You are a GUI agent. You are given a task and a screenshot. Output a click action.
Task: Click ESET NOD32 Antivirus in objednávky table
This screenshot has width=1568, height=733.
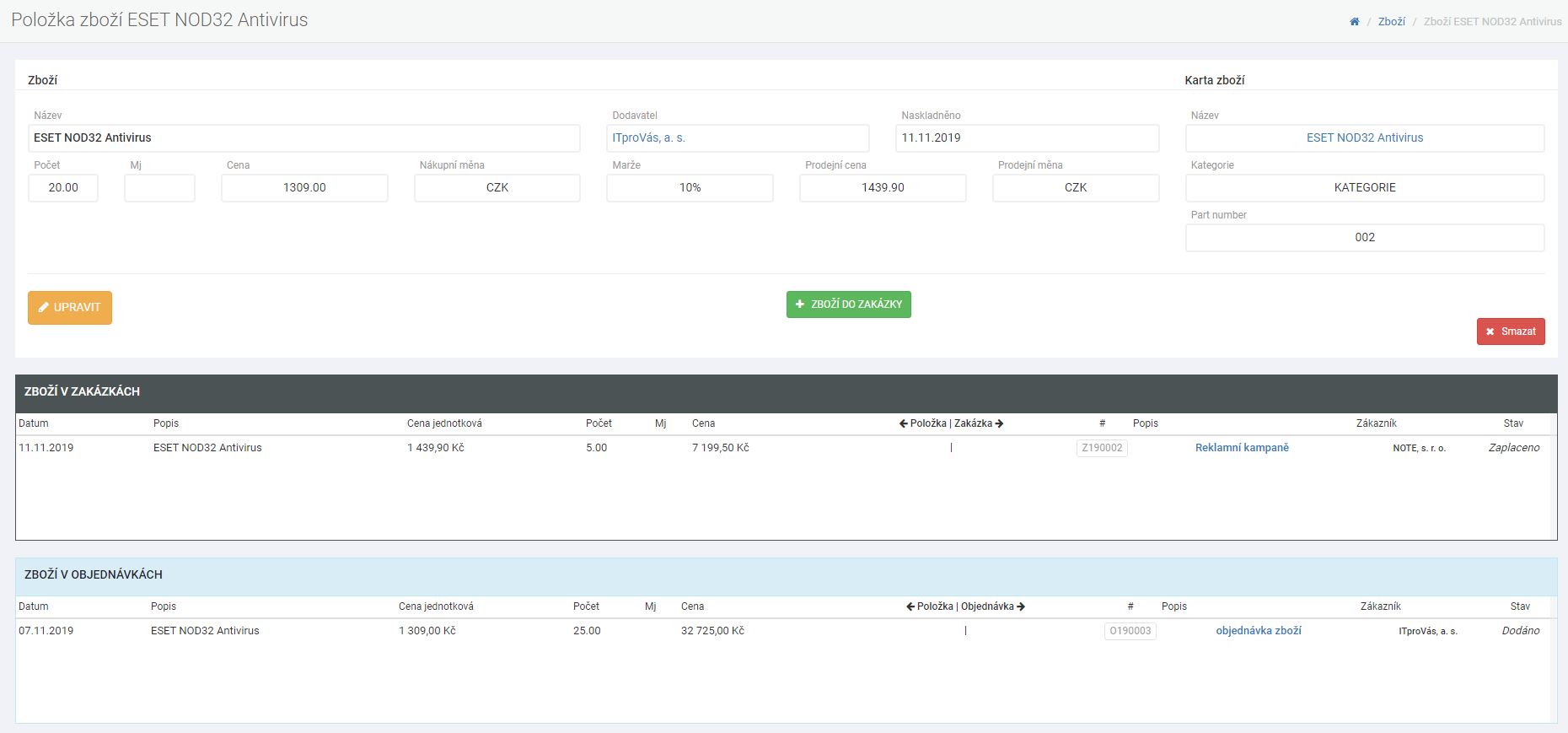coord(205,631)
